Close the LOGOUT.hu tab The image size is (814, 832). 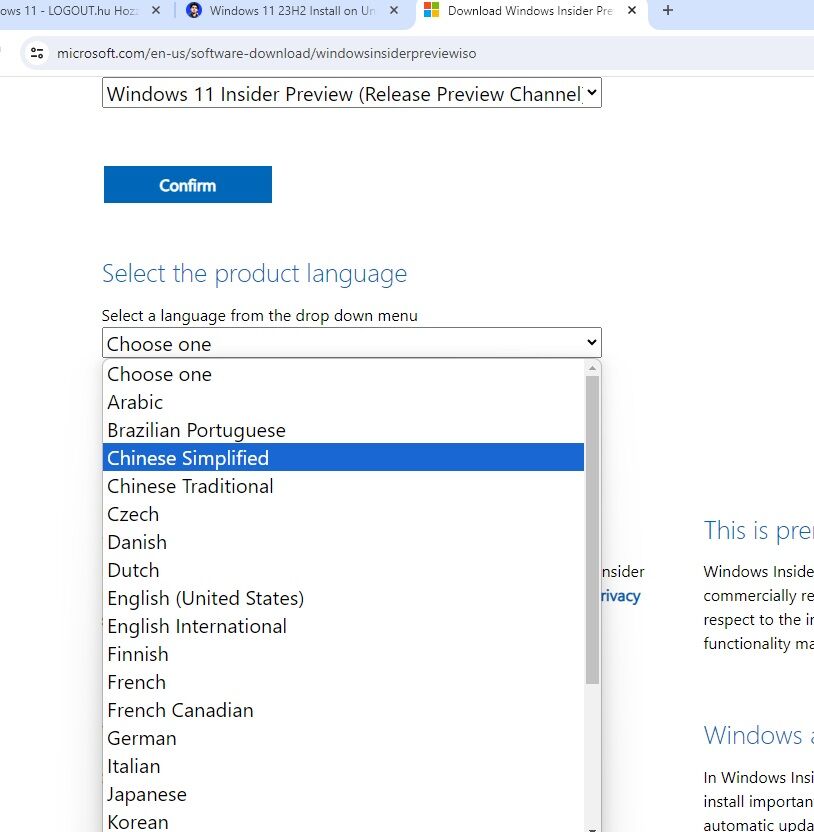coord(155,11)
